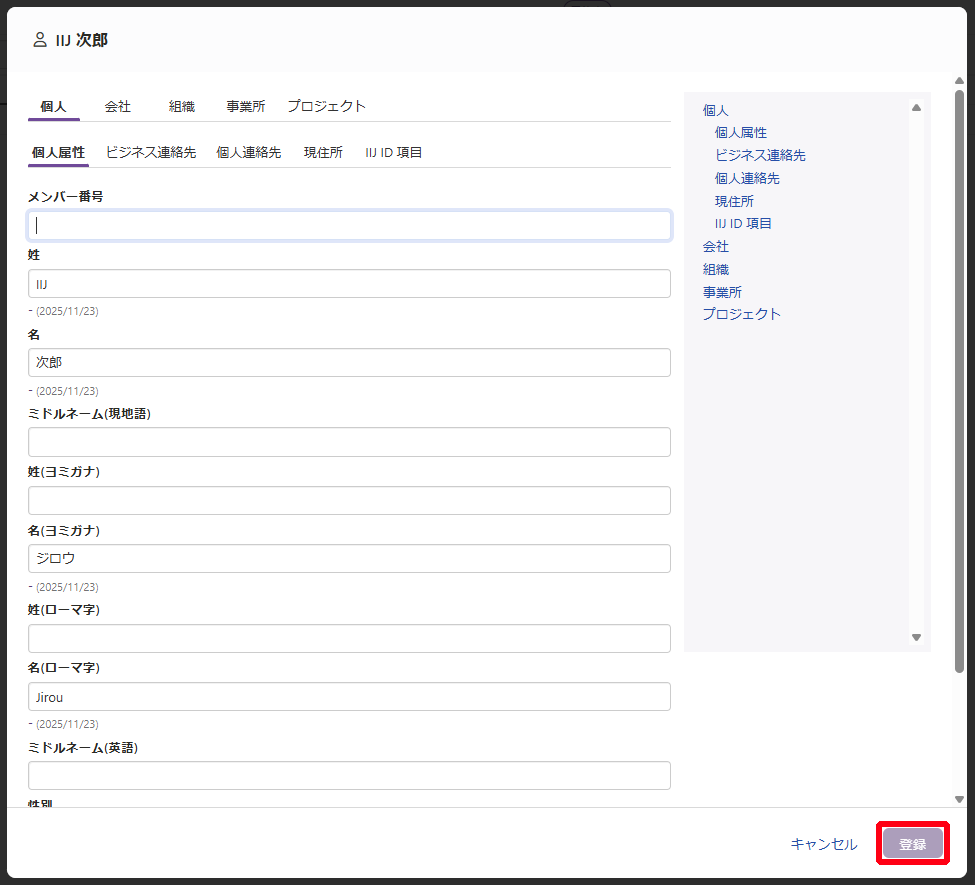Switch to the 会社 tab
975x885 pixels.
pos(118,106)
